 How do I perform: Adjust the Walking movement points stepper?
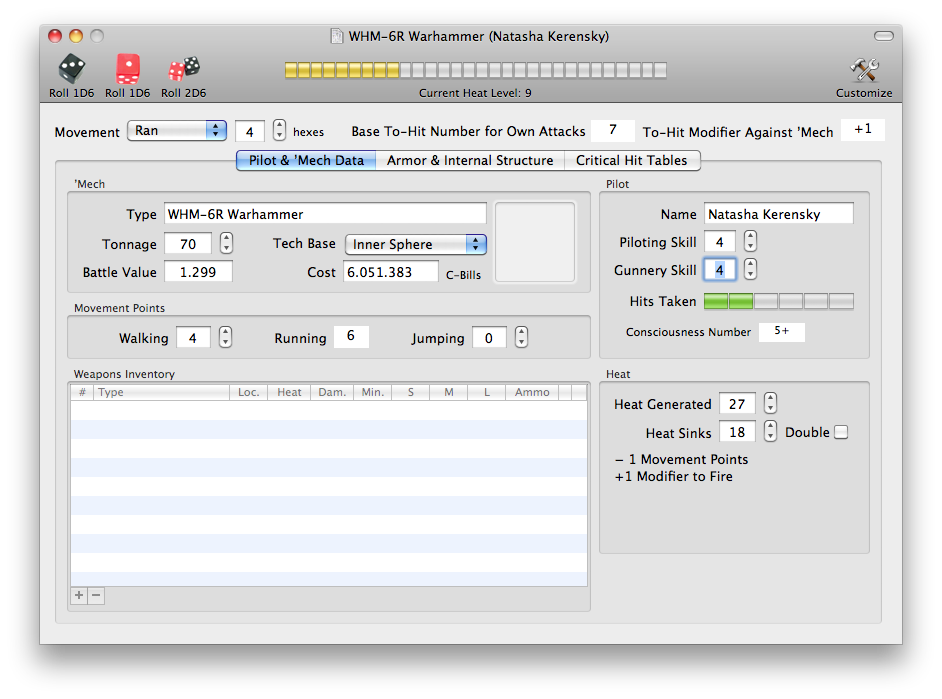point(225,337)
